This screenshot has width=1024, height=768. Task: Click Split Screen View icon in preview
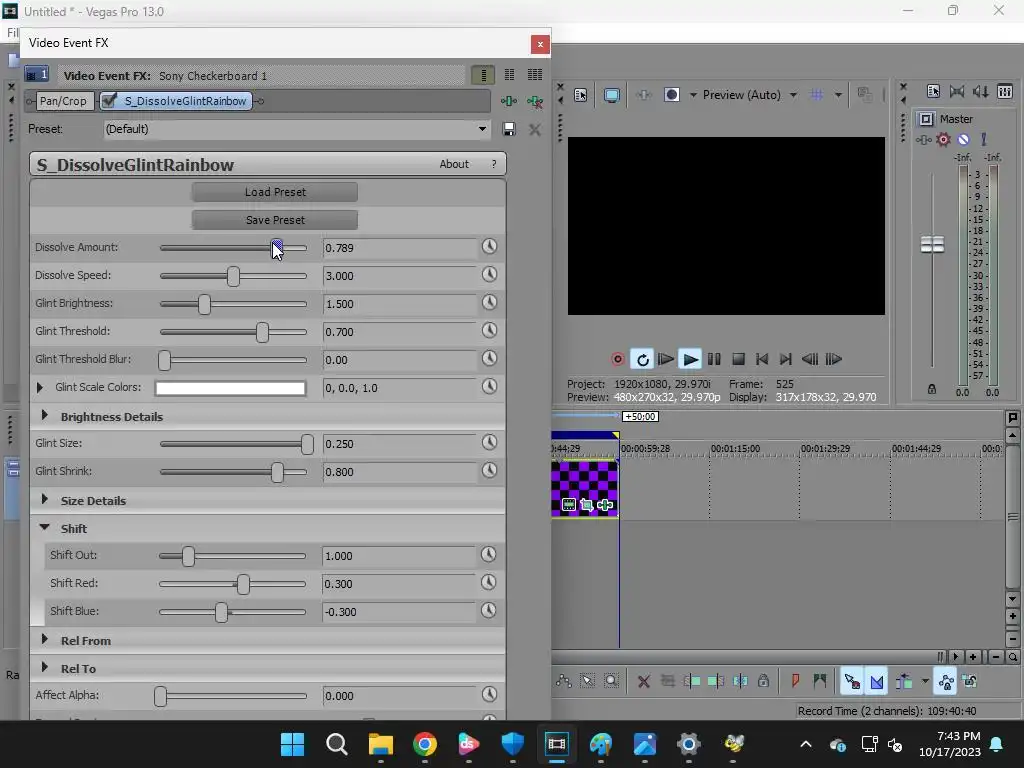[672, 95]
